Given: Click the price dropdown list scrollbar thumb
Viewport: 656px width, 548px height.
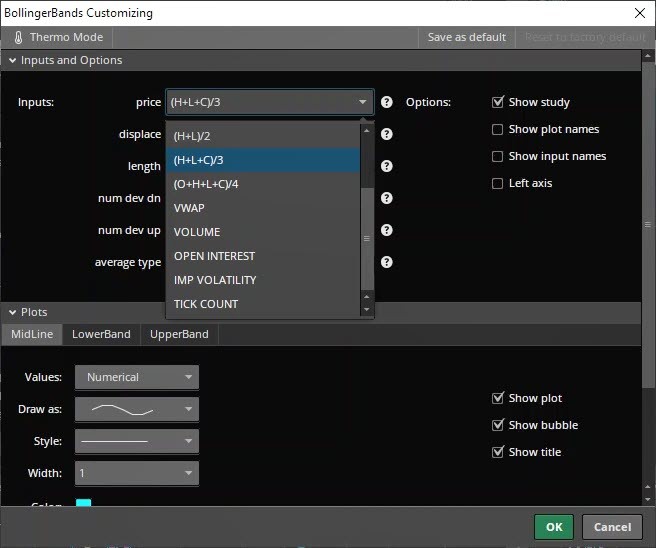Looking at the screenshot, I should point(367,238).
